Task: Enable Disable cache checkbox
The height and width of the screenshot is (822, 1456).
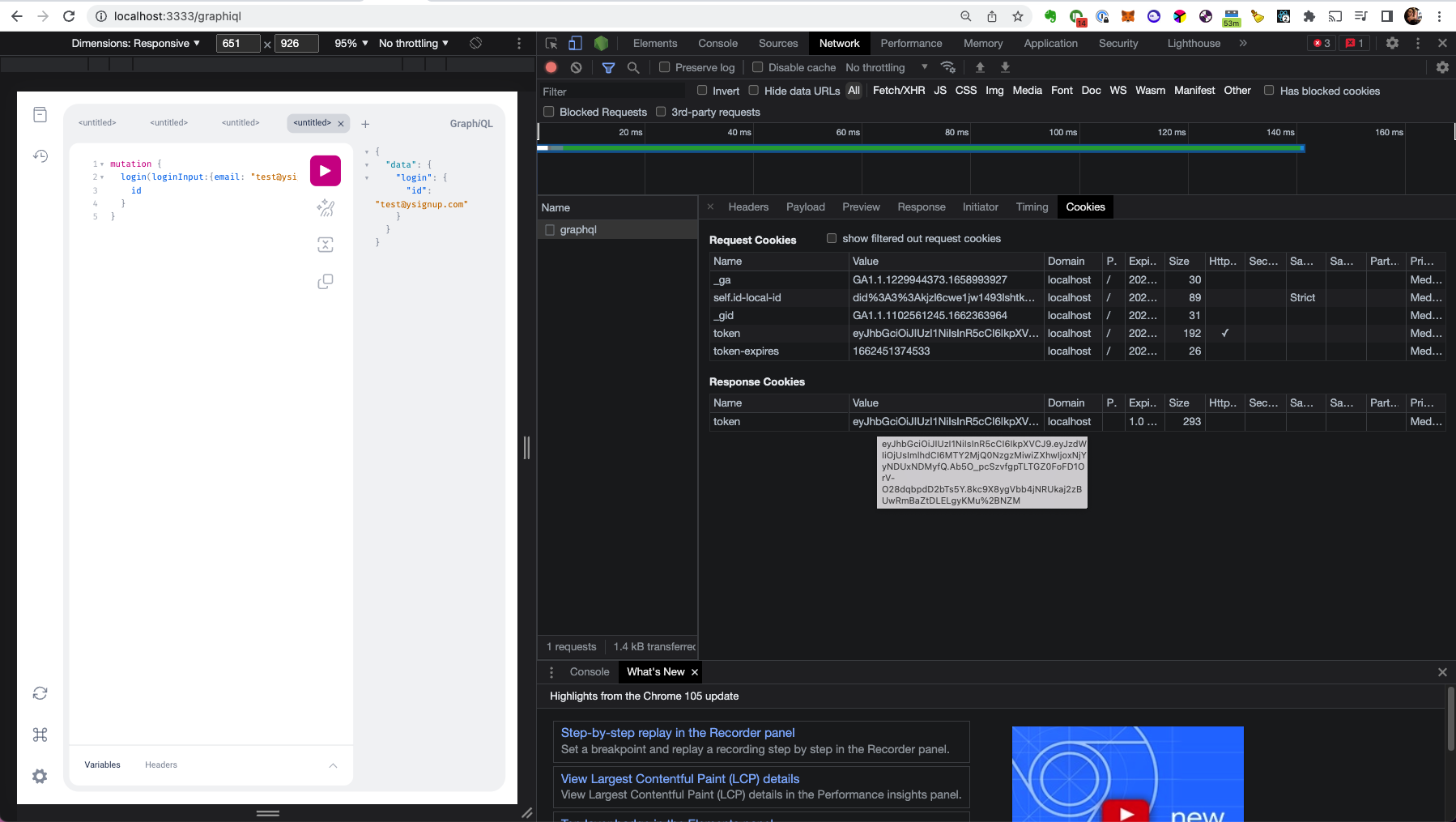Action: (758, 67)
